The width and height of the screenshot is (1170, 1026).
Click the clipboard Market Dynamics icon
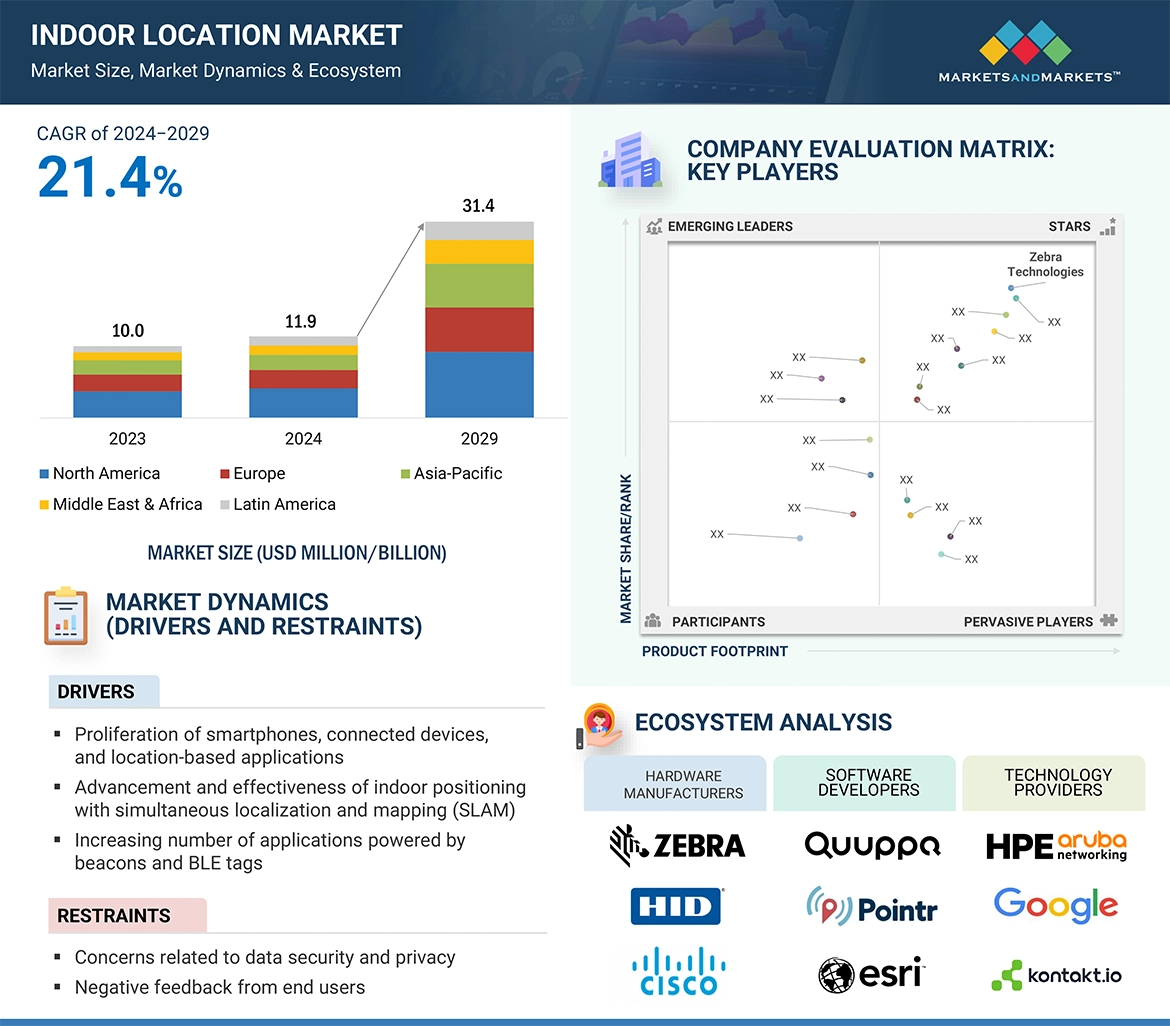66,616
